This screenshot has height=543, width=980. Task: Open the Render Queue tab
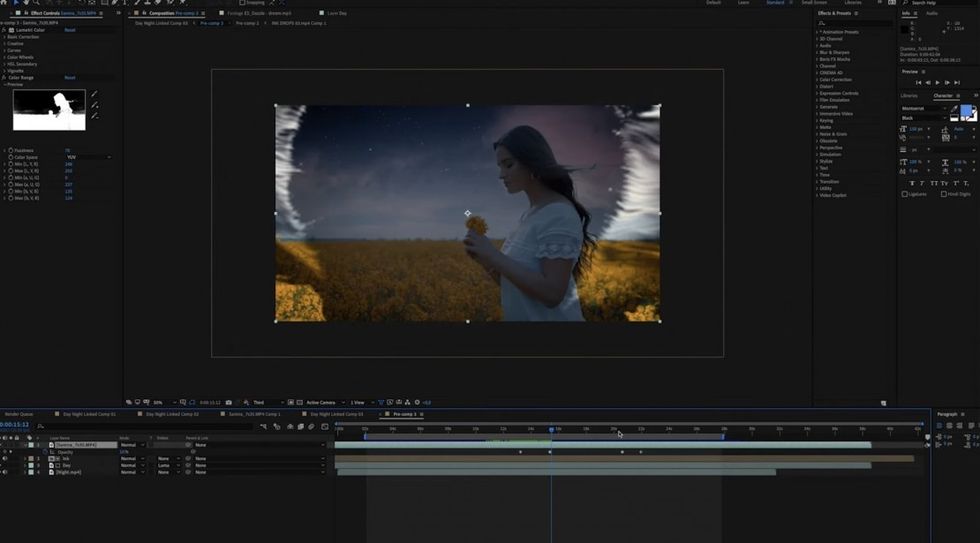point(19,414)
